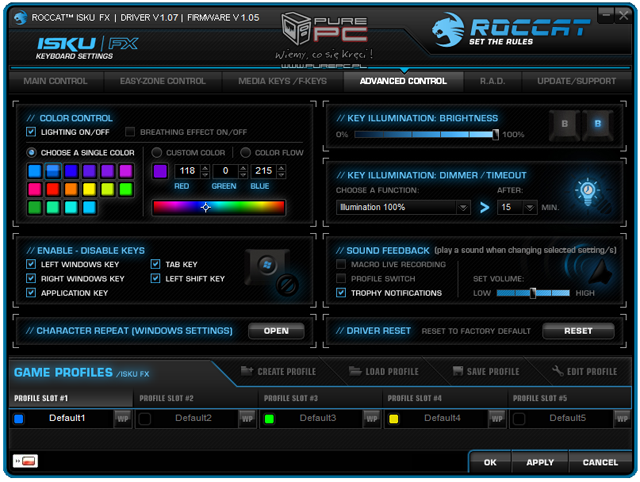This screenshot has width=640, height=482.
Task: Click the dim key brightness preview icon
Action: tap(565, 125)
